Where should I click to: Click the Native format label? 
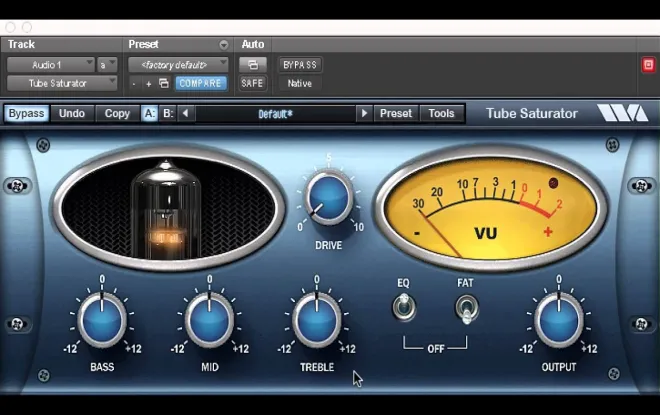click(x=300, y=83)
